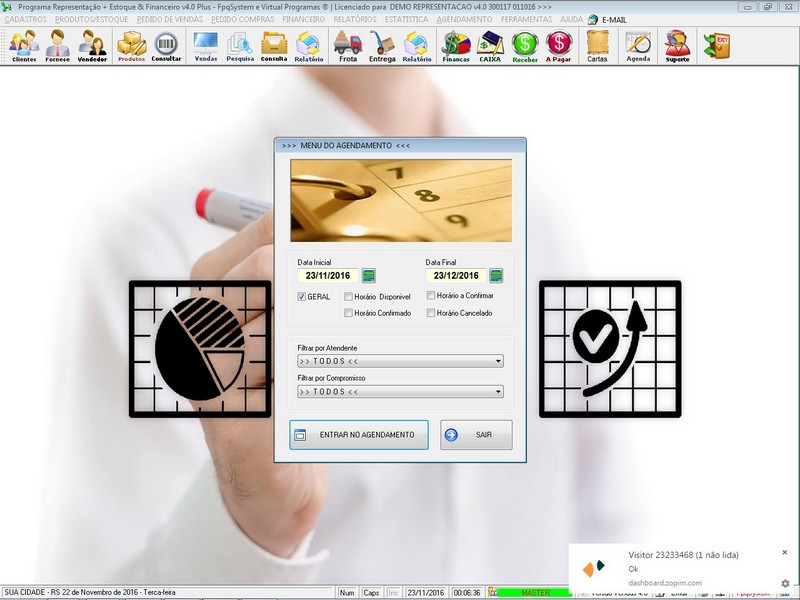Screen dimensions: 800x600
Task: Open the Produtos boxes icon
Action: (132, 46)
